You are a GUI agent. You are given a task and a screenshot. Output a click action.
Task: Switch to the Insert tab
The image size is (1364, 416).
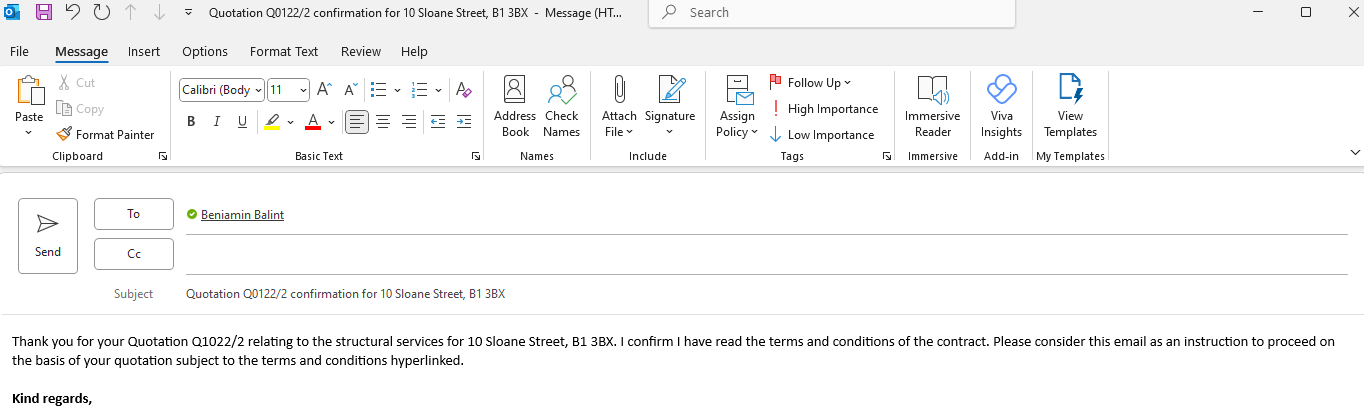pyautogui.click(x=144, y=51)
